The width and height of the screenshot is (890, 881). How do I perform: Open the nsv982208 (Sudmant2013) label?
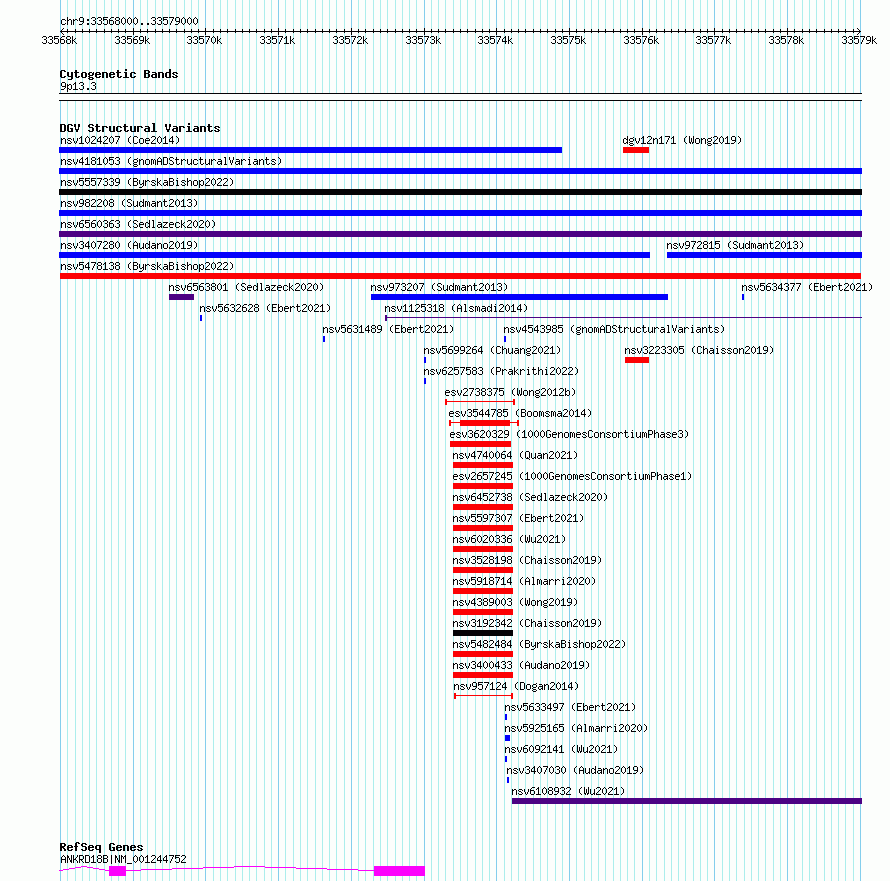(129, 203)
